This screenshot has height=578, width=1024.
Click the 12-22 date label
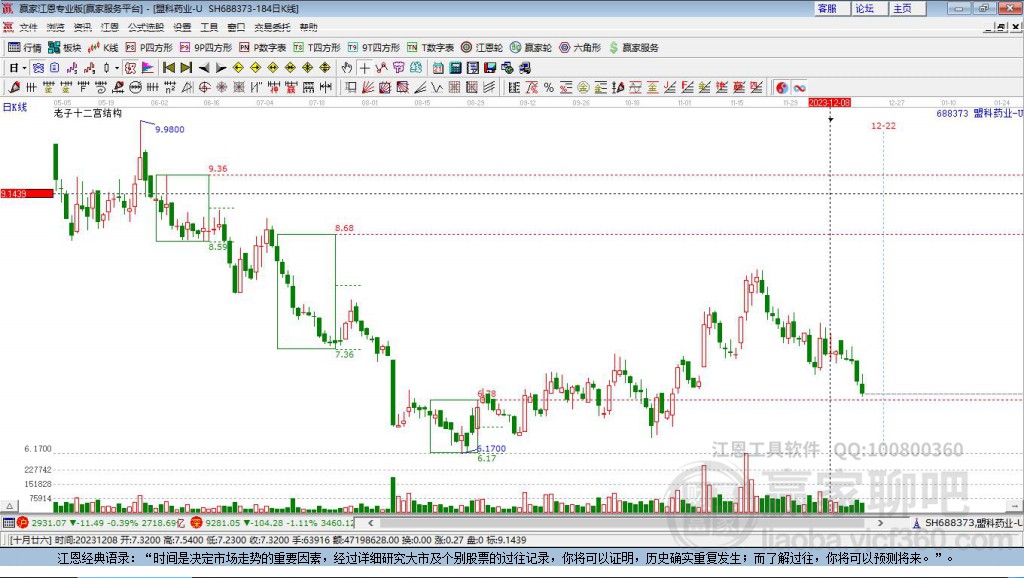tap(883, 125)
